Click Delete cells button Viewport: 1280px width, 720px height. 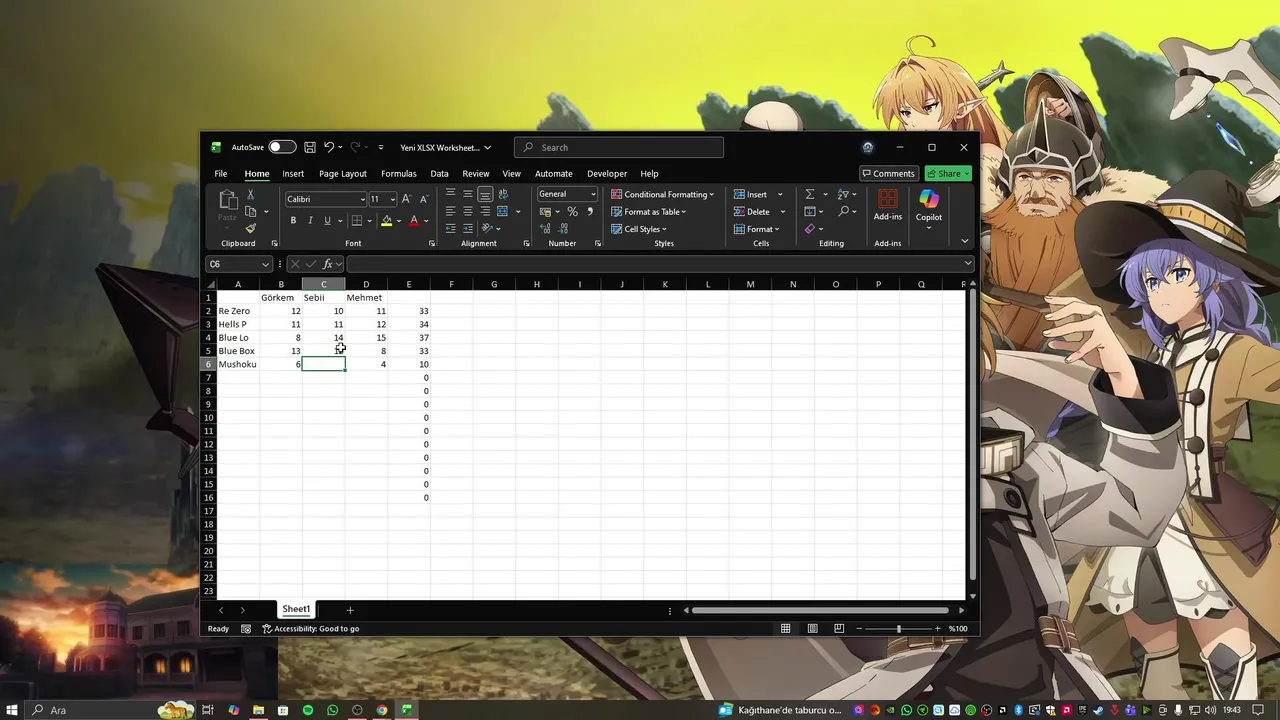[752, 212]
